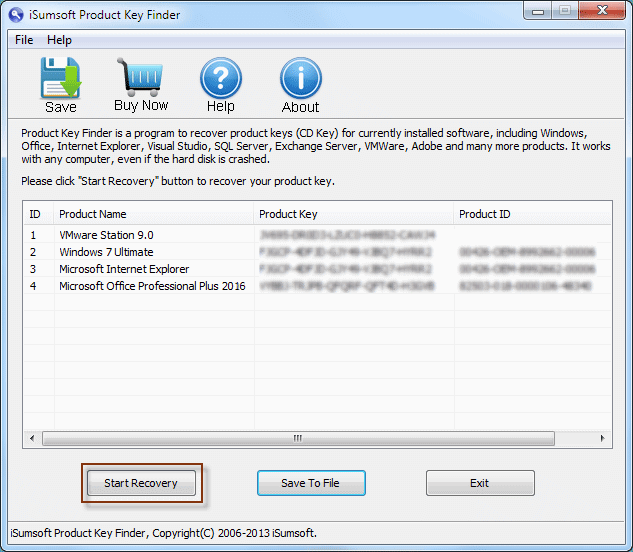Viewport: 633px width, 552px height.
Task: Click the Product ID column header
Action: tap(532, 214)
